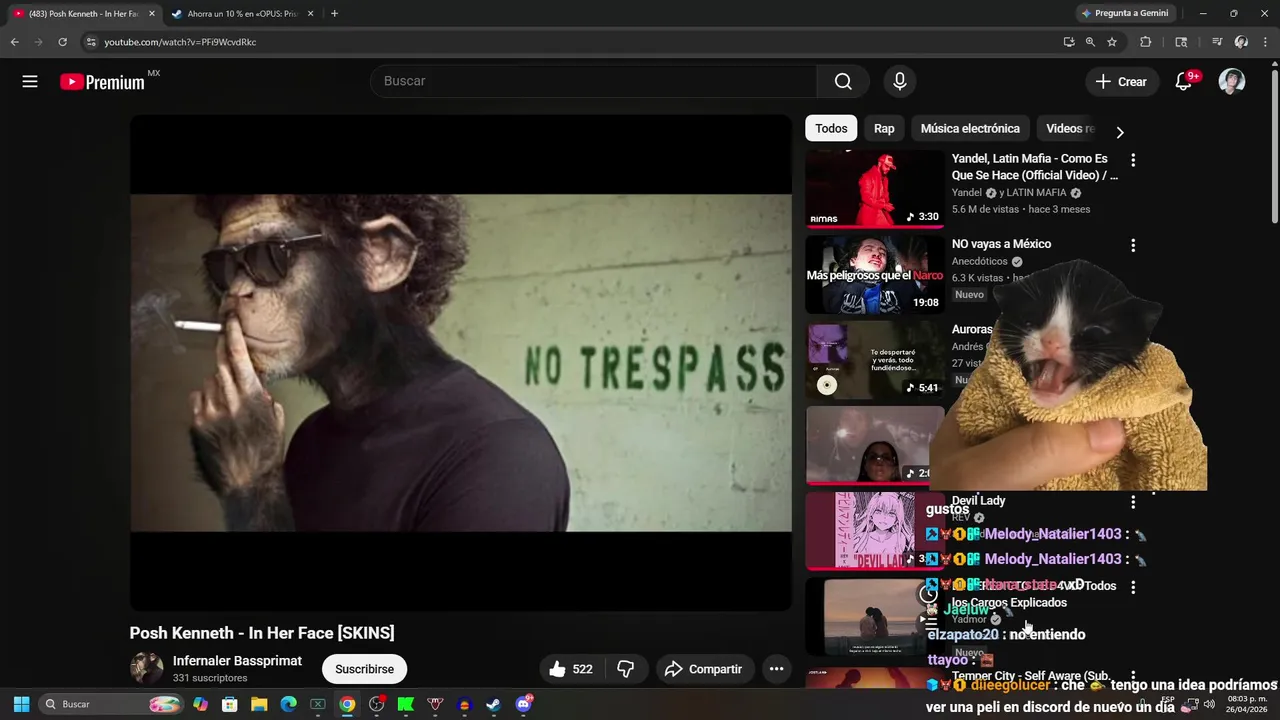Screen dimensions: 1280x720
Task: Open the 'NO vayas a México' video title
Action: (1001, 244)
